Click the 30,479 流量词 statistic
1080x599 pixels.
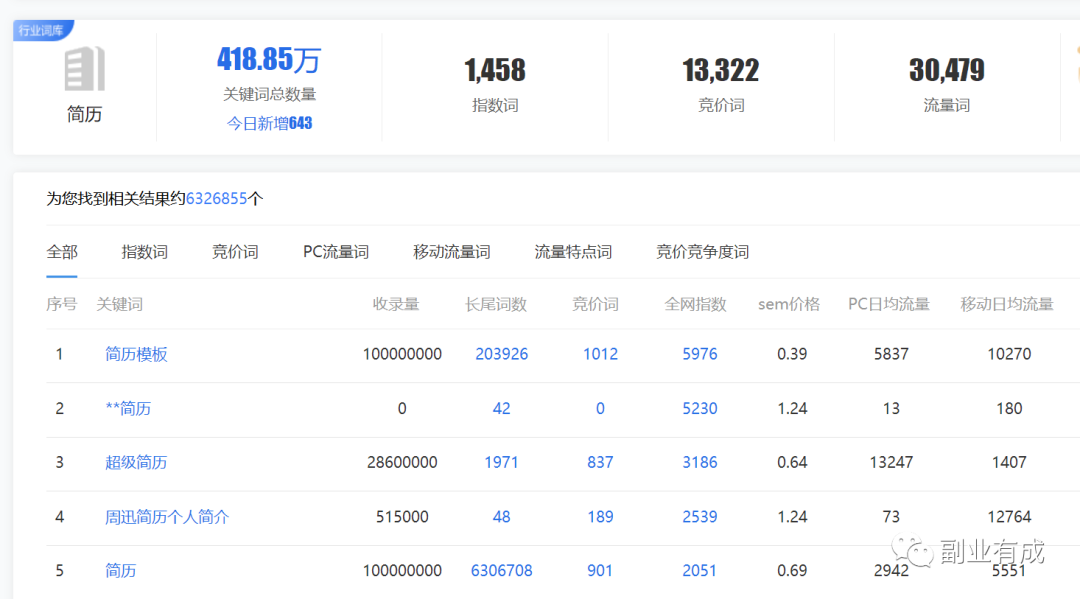(947, 70)
